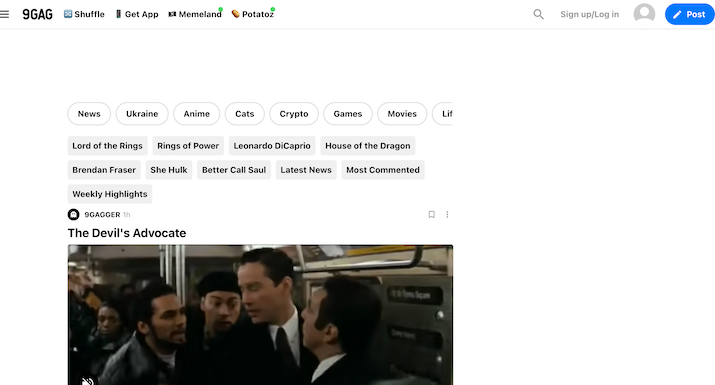The image size is (715, 385).
Task: Open The Devil's Advocate post title
Action: pyautogui.click(x=127, y=233)
